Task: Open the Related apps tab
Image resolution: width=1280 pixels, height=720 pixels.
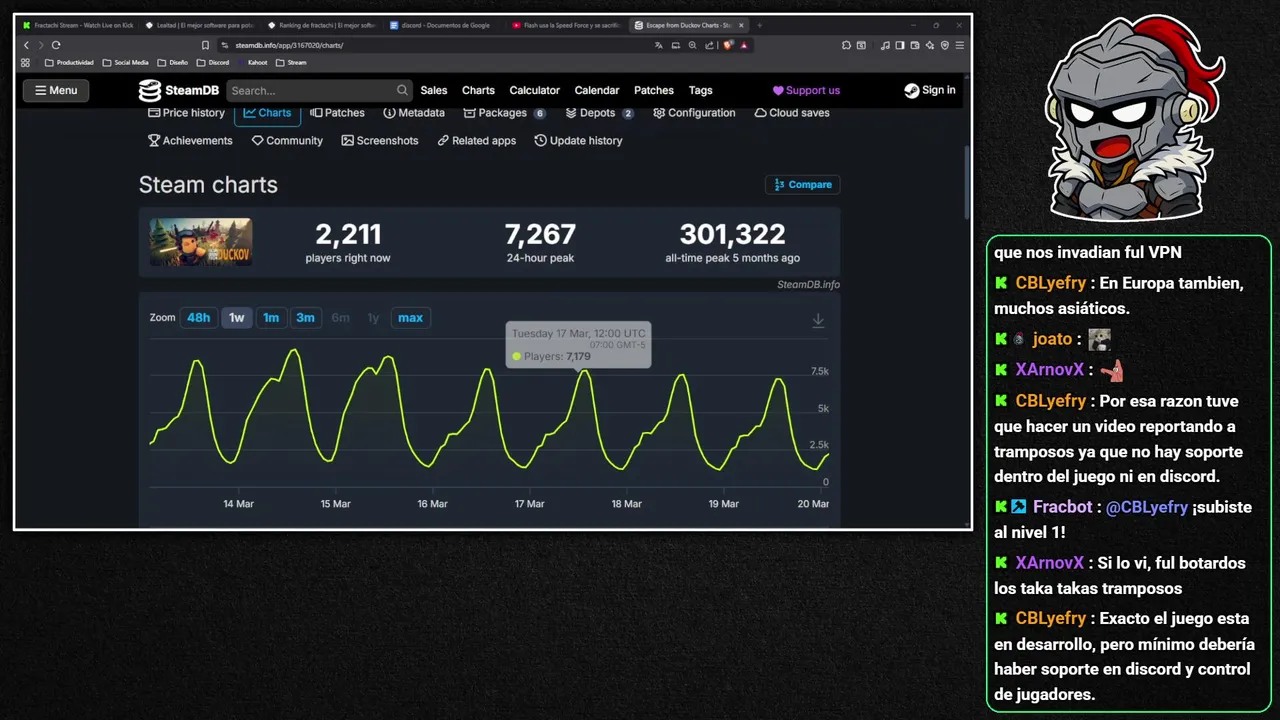Action: [477, 141]
